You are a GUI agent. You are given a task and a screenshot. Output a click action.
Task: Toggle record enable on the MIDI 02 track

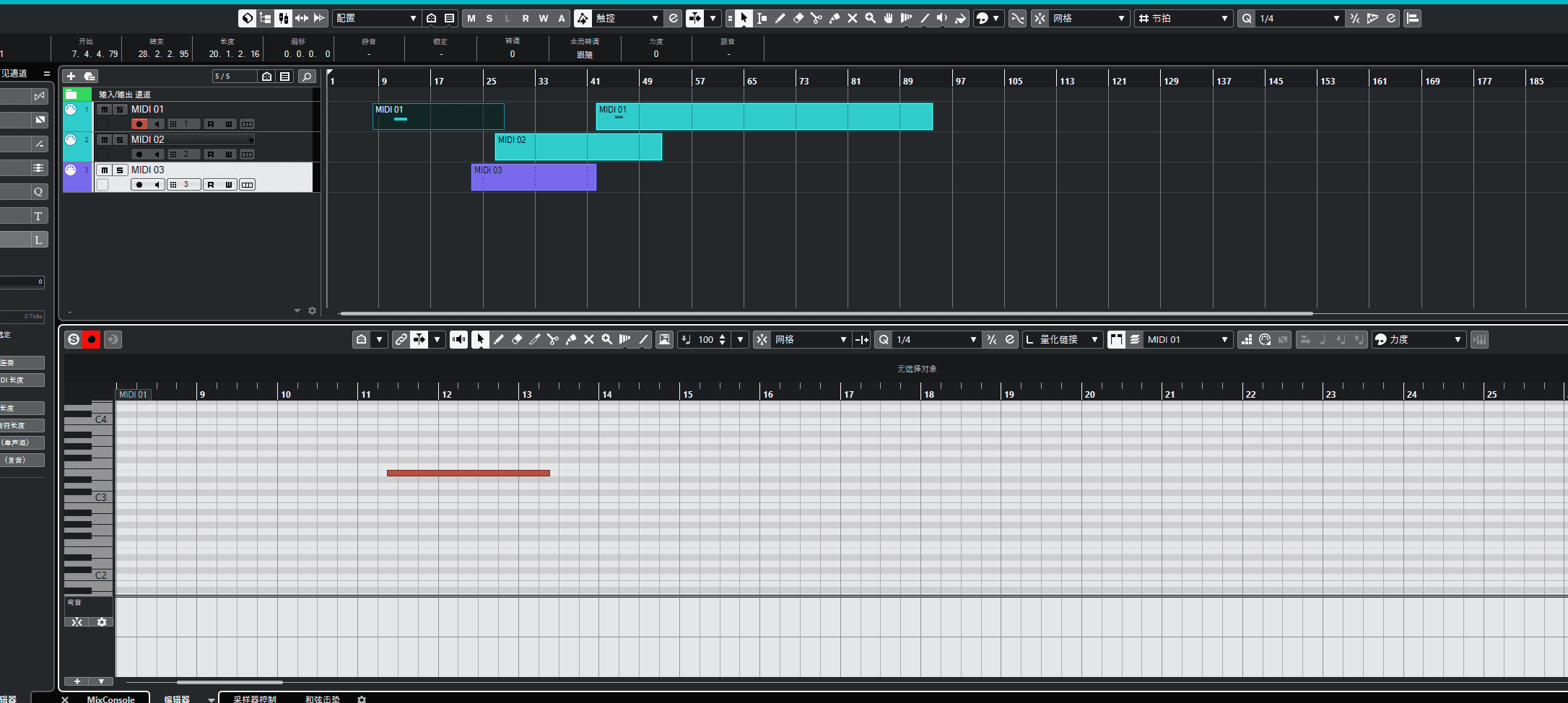(139, 154)
